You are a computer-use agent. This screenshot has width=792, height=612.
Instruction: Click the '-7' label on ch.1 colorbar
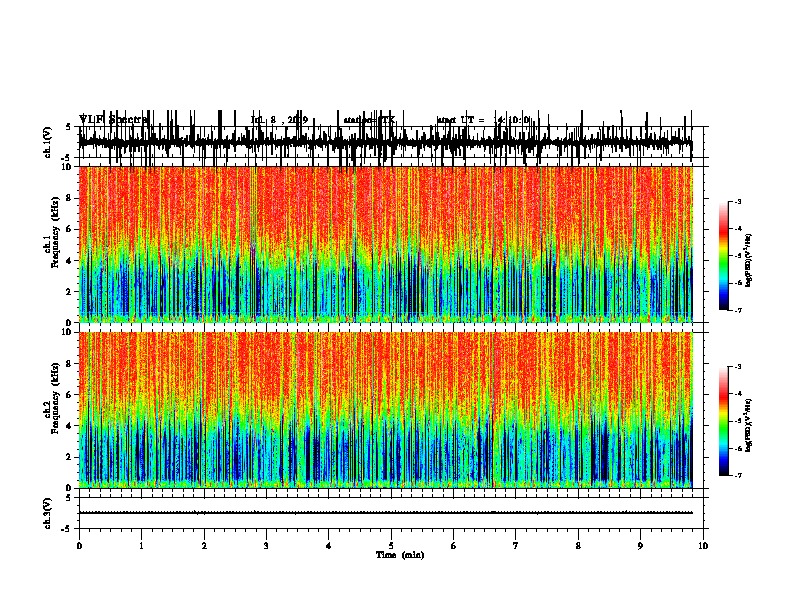coord(737,310)
